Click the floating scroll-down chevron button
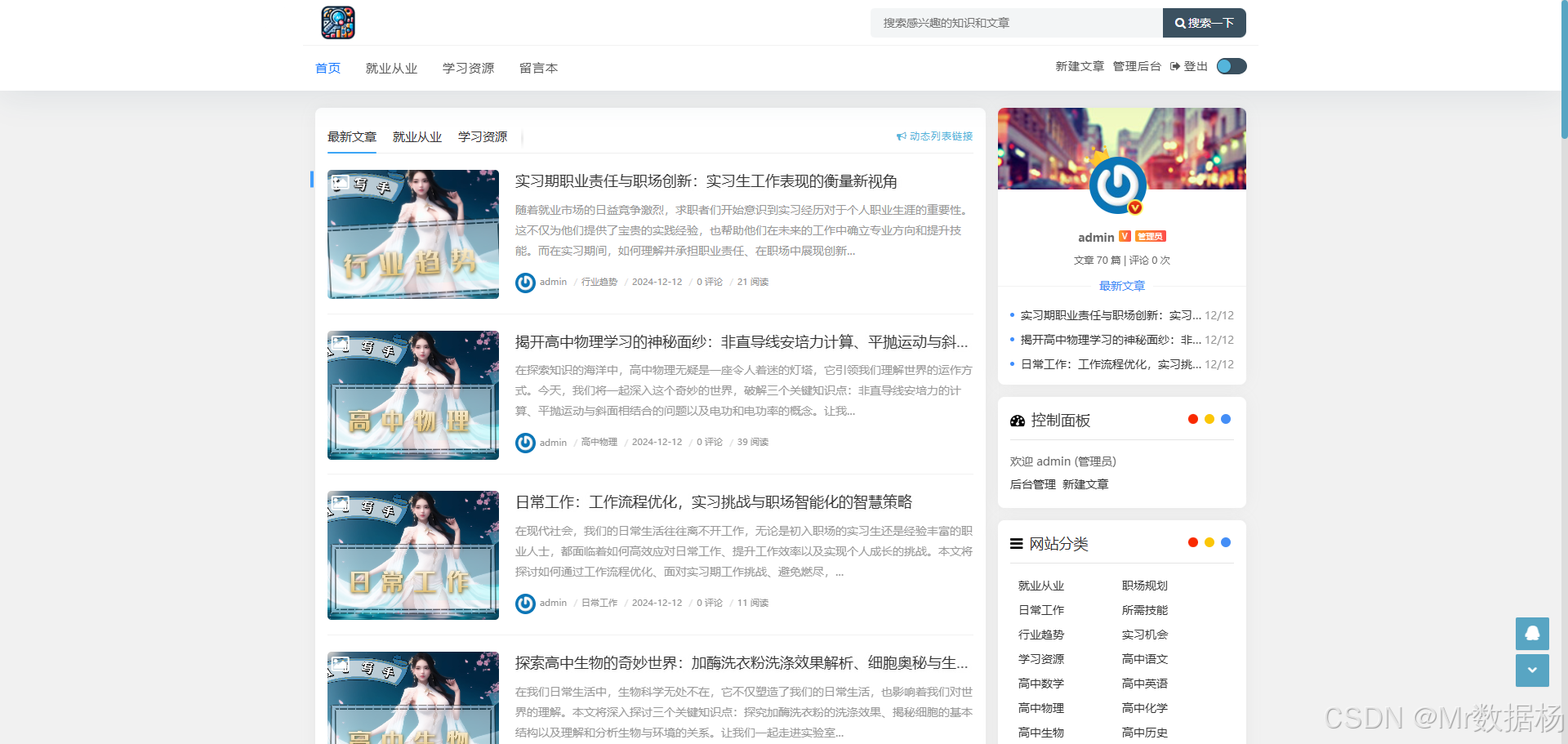The width and height of the screenshot is (1568, 744). [1532, 670]
